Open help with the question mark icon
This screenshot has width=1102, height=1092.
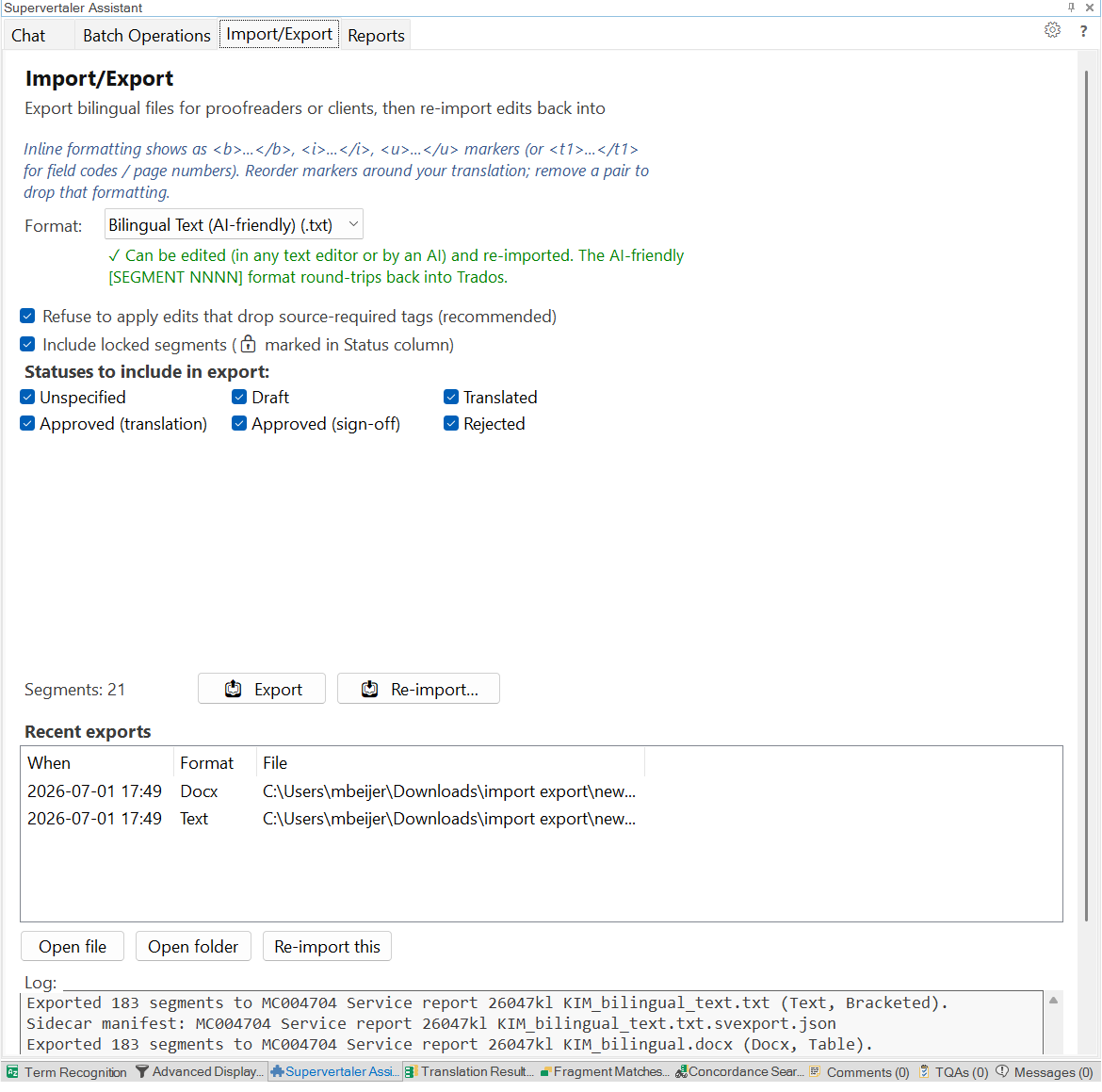(x=1084, y=32)
